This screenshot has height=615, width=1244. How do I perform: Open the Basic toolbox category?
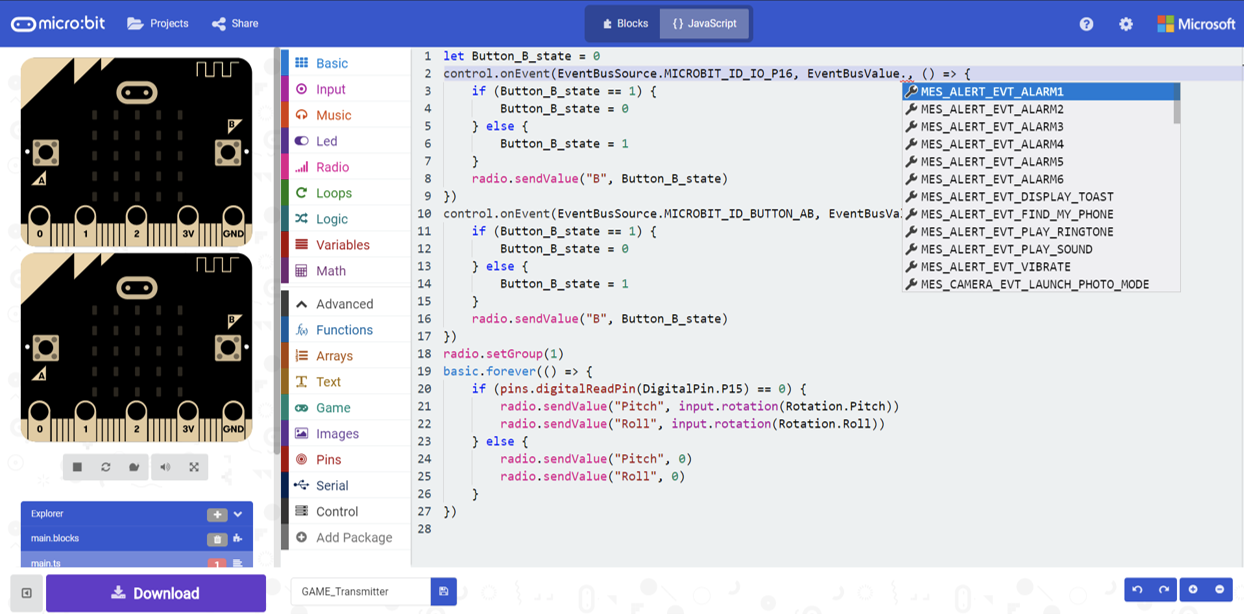(x=346, y=63)
